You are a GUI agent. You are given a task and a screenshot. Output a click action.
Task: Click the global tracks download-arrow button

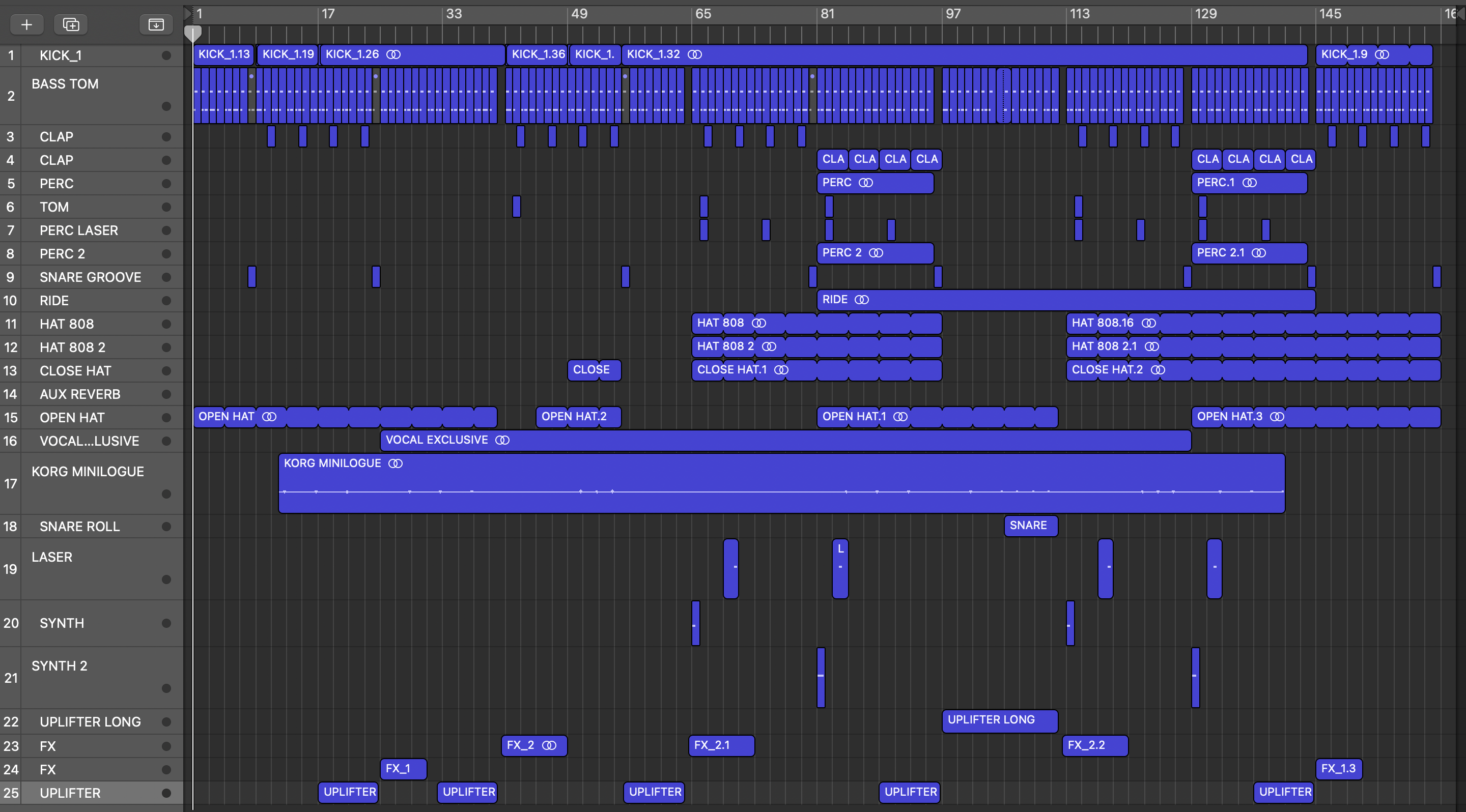tap(156, 24)
